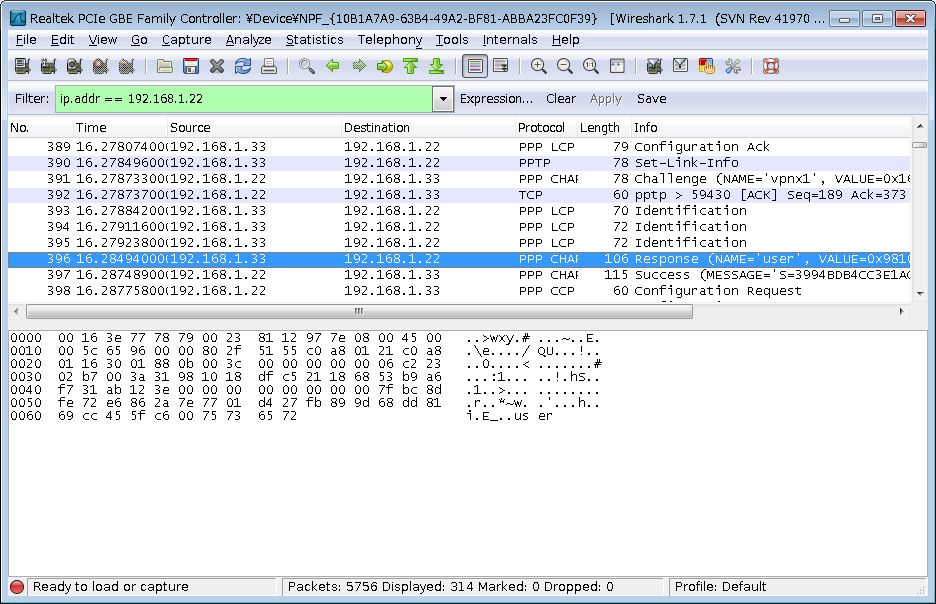Viewport: 936px width, 604px height.
Task: Open the Internals menu
Action: pyautogui.click(x=510, y=40)
